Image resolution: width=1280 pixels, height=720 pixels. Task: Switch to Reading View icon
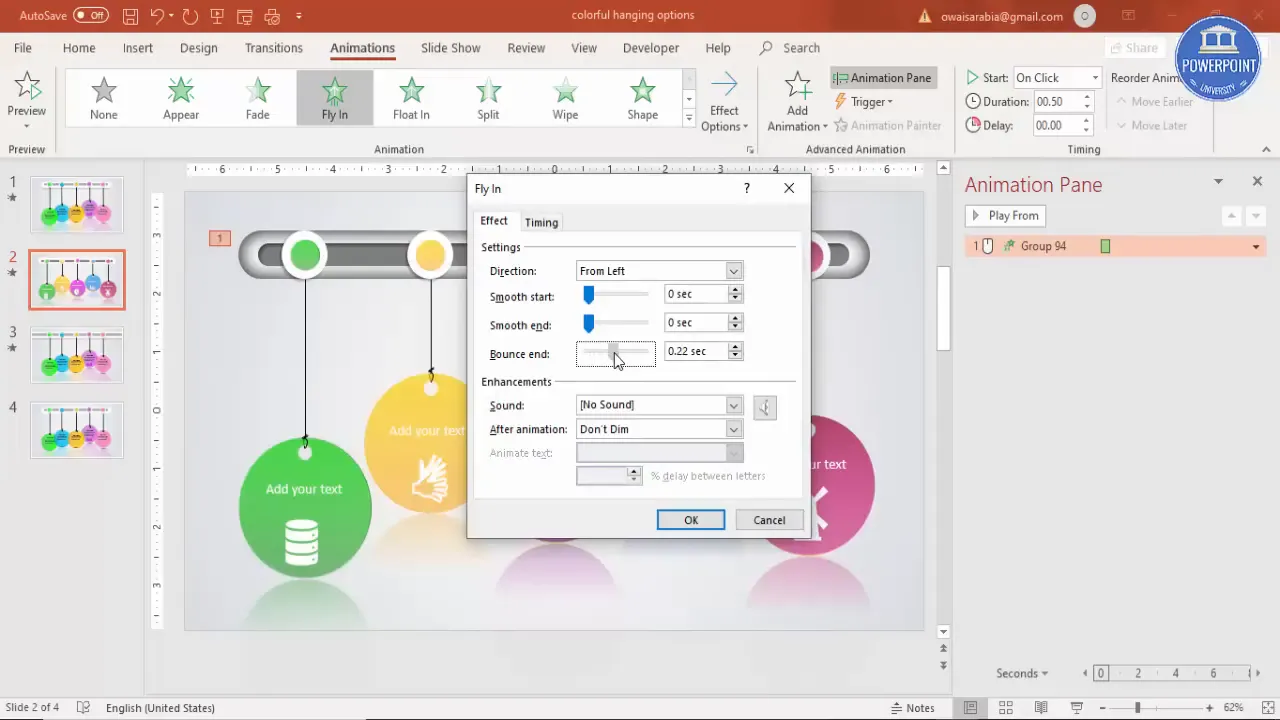pyautogui.click(x=1043, y=708)
